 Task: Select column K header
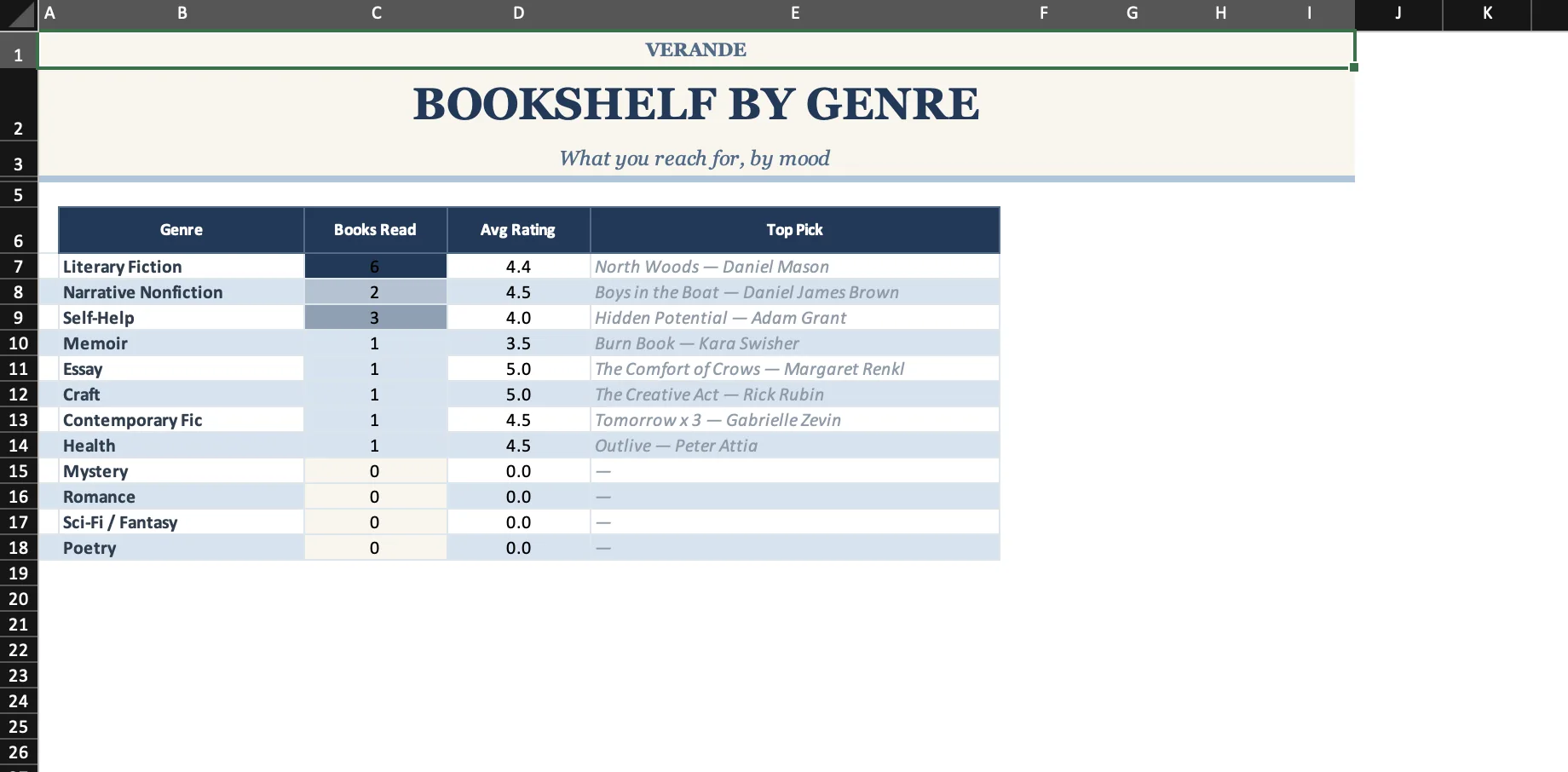(1487, 14)
